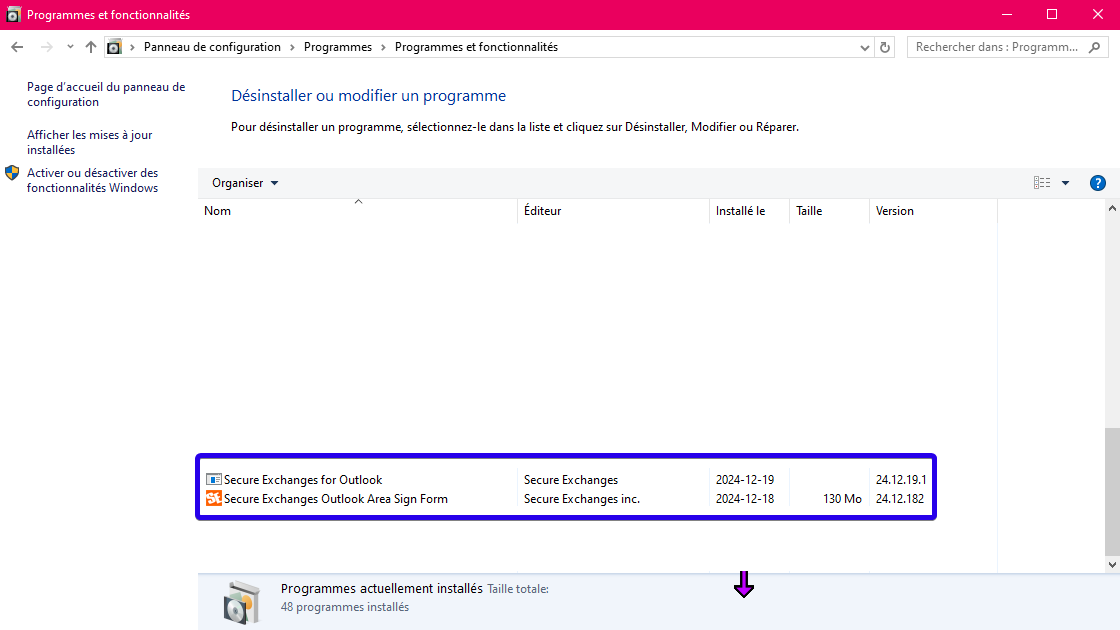Click Programmes et fonctionnalités breadcrumb

click(x=476, y=47)
